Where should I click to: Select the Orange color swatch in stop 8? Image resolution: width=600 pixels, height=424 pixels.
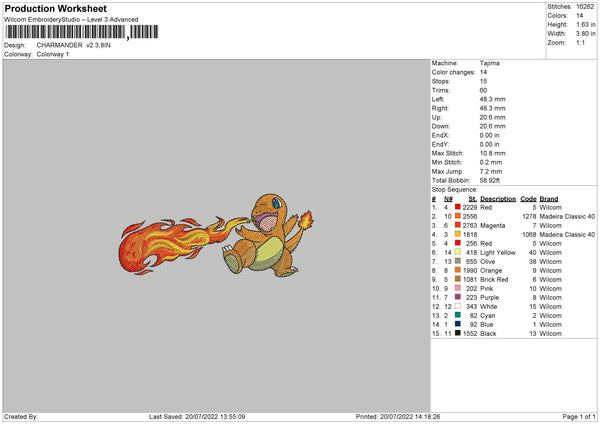(x=458, y=270)
